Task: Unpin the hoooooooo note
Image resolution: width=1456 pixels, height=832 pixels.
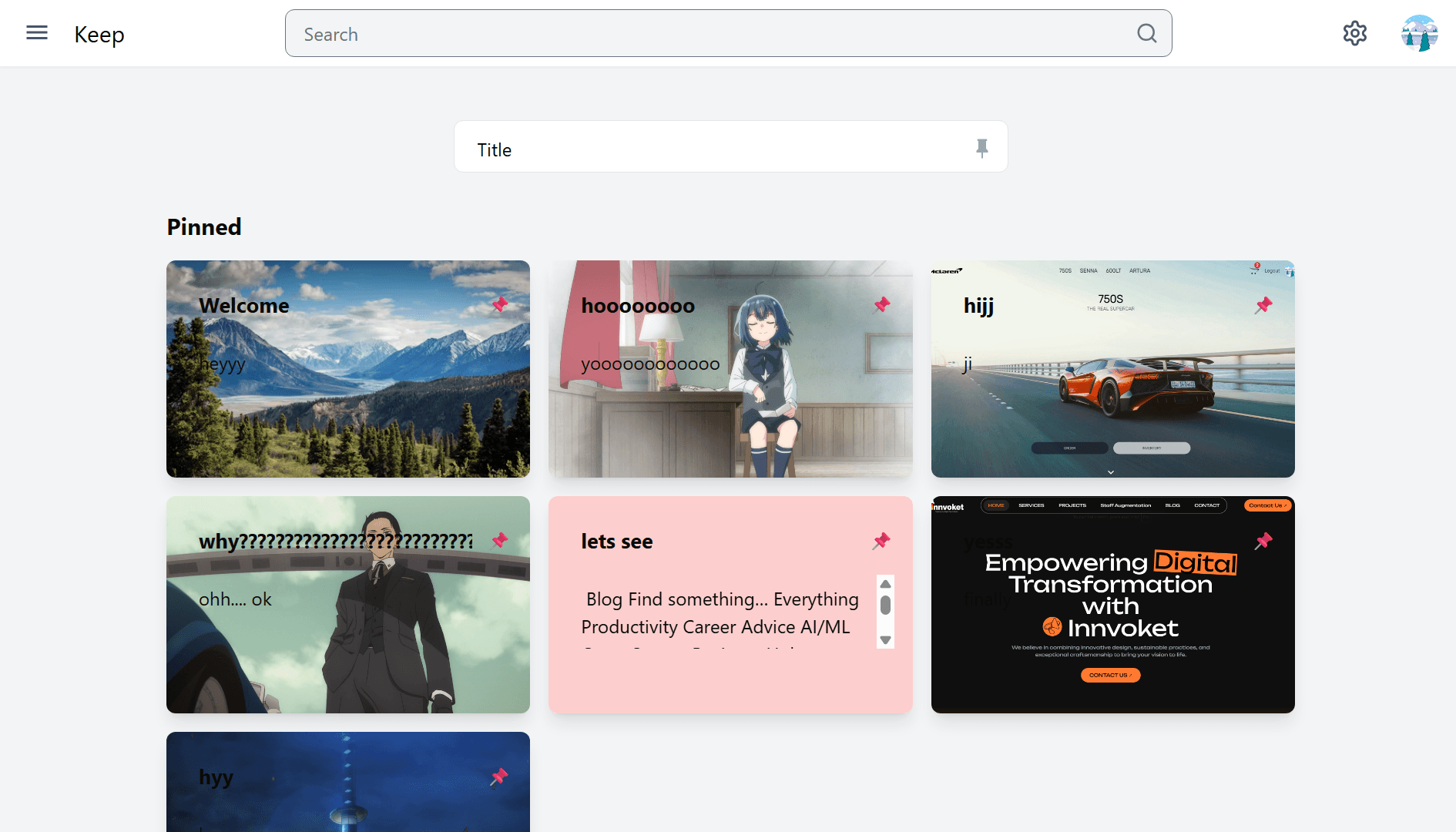Action: 882,305
